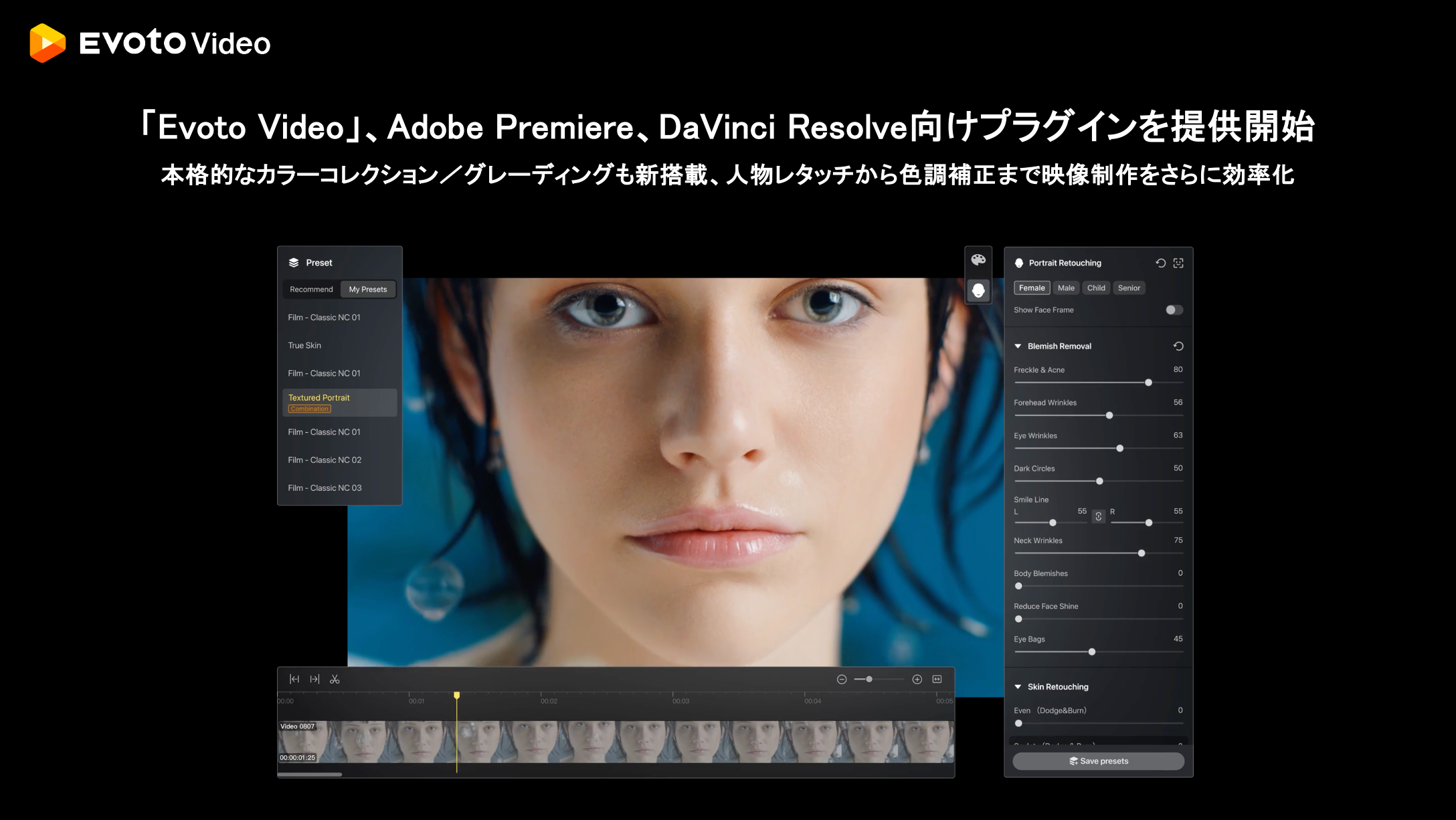Reset Portrait Retouching with the undo icon
The width and height of the screenshot is (1456, 820).
pyautogui.click(x=1161, y=263)
